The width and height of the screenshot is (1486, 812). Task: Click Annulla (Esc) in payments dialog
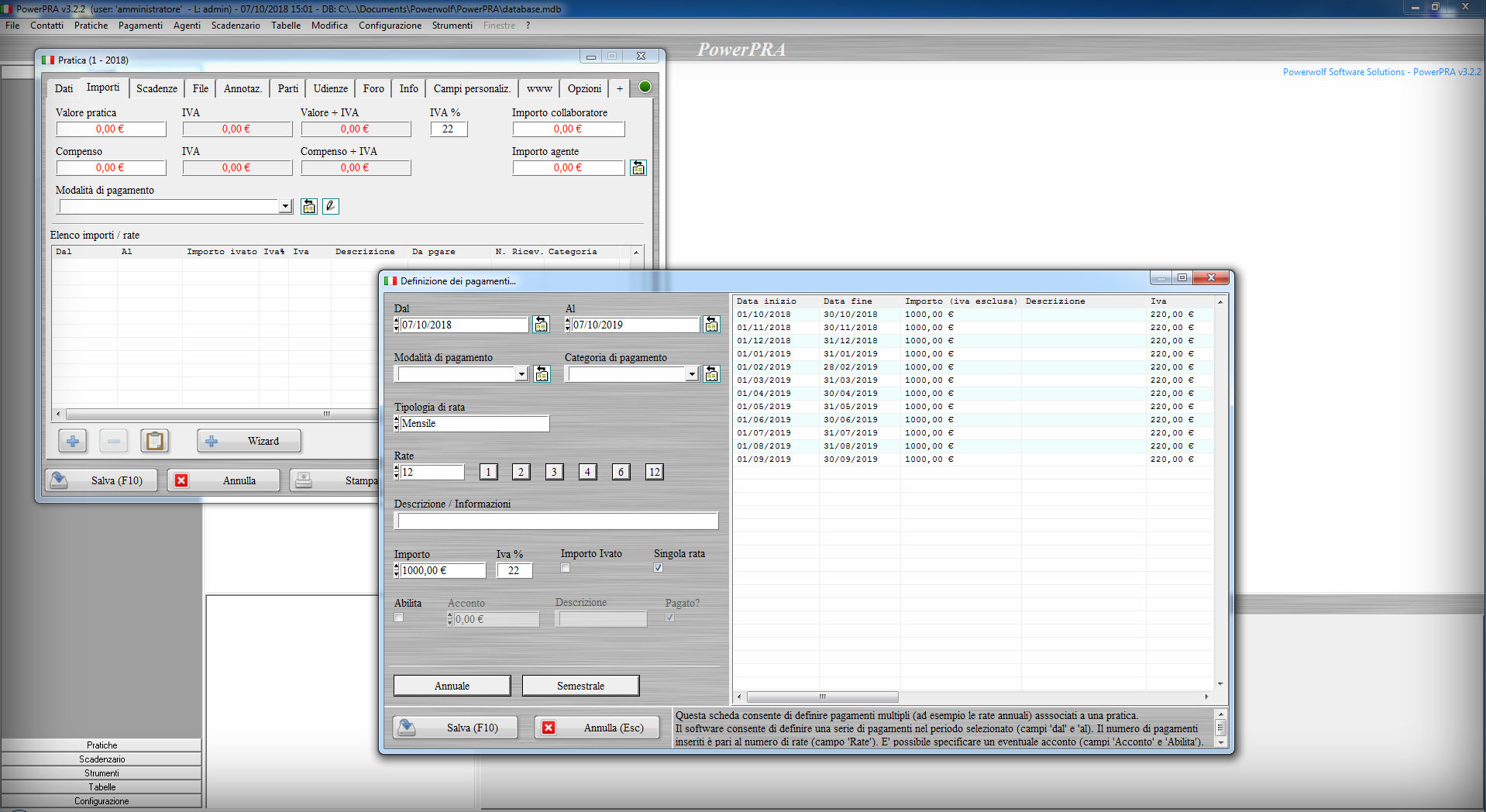click(x=597, y=728)
